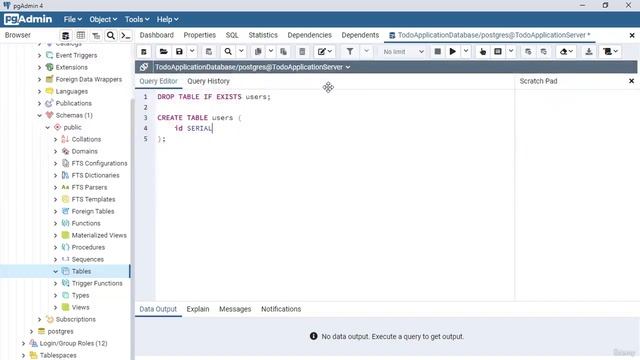
Task: Click the Paste icon in query toolbar
Action: point(284,51)
